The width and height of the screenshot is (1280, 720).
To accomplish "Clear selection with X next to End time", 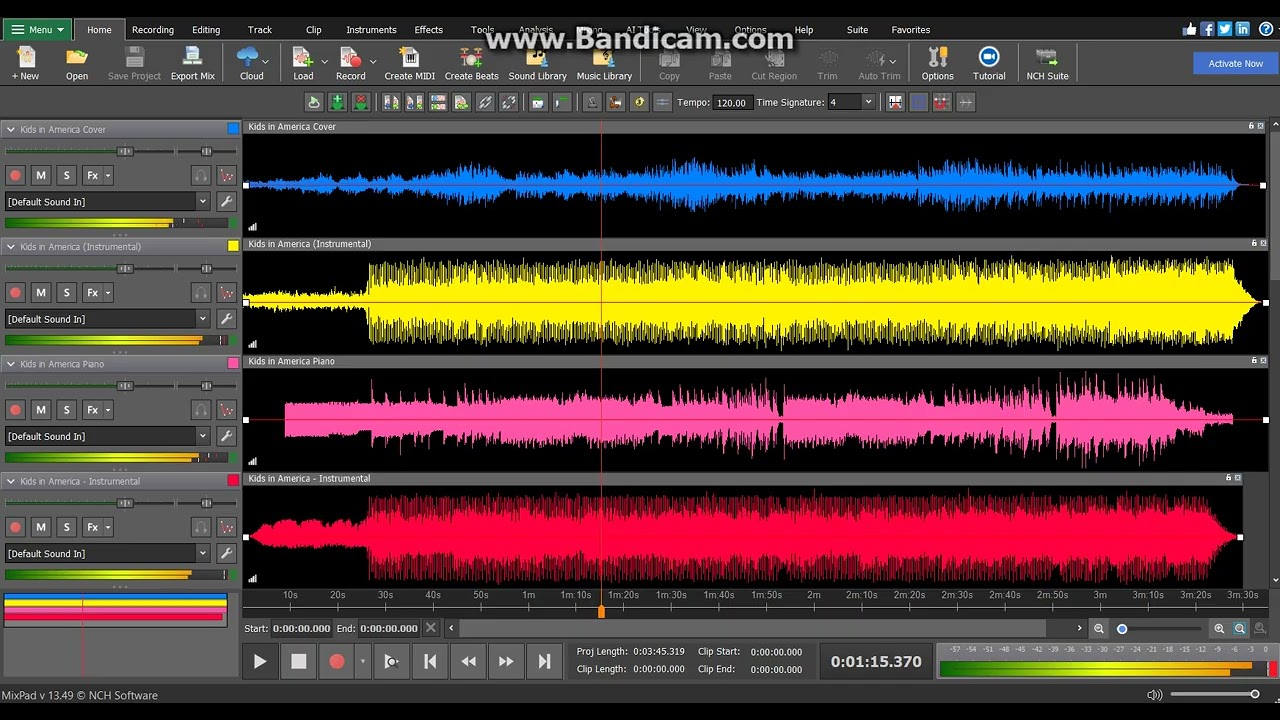I will pyautogui.click(x=431, y=628).
